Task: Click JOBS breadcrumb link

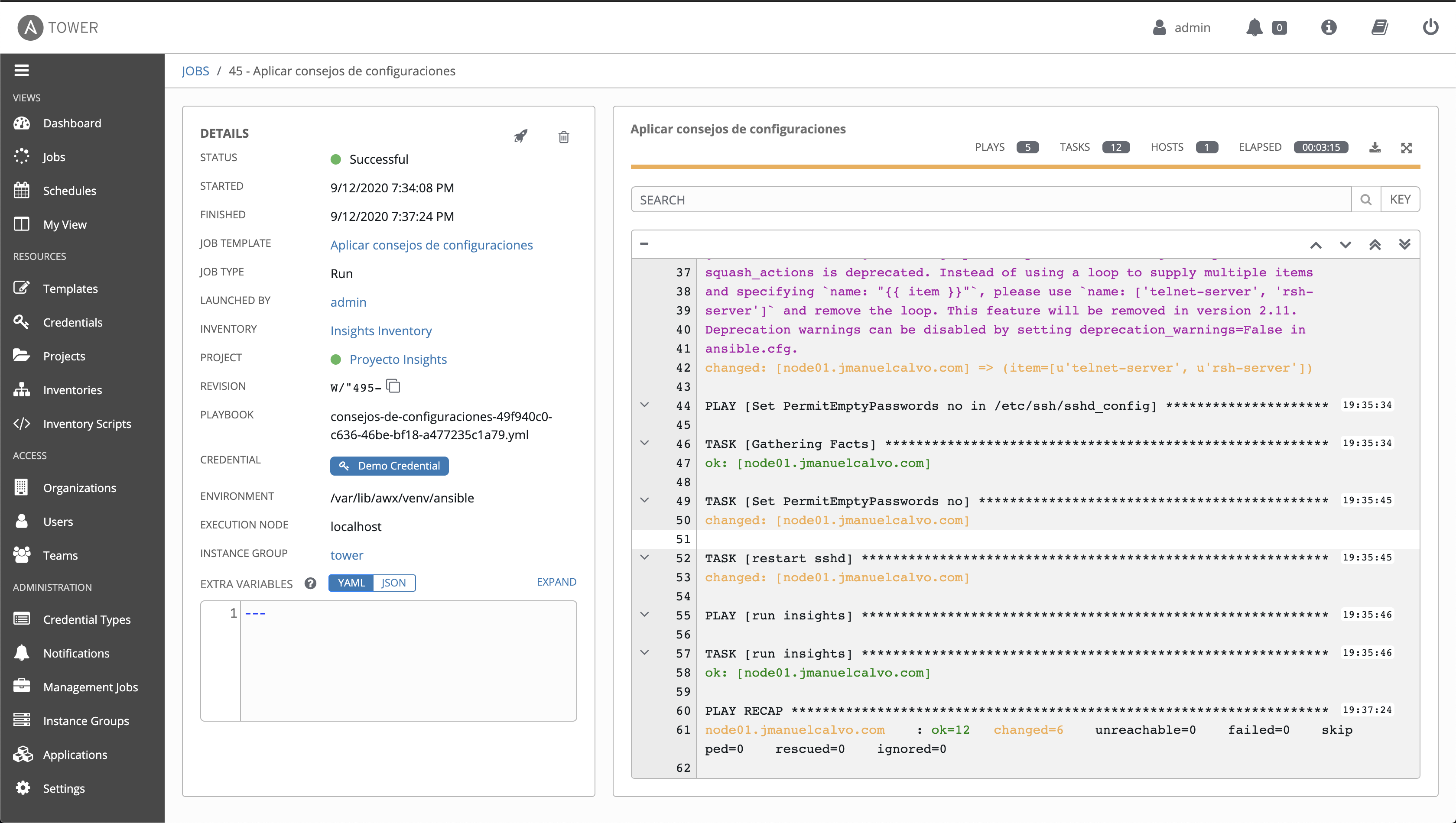Action: (195, 71)
